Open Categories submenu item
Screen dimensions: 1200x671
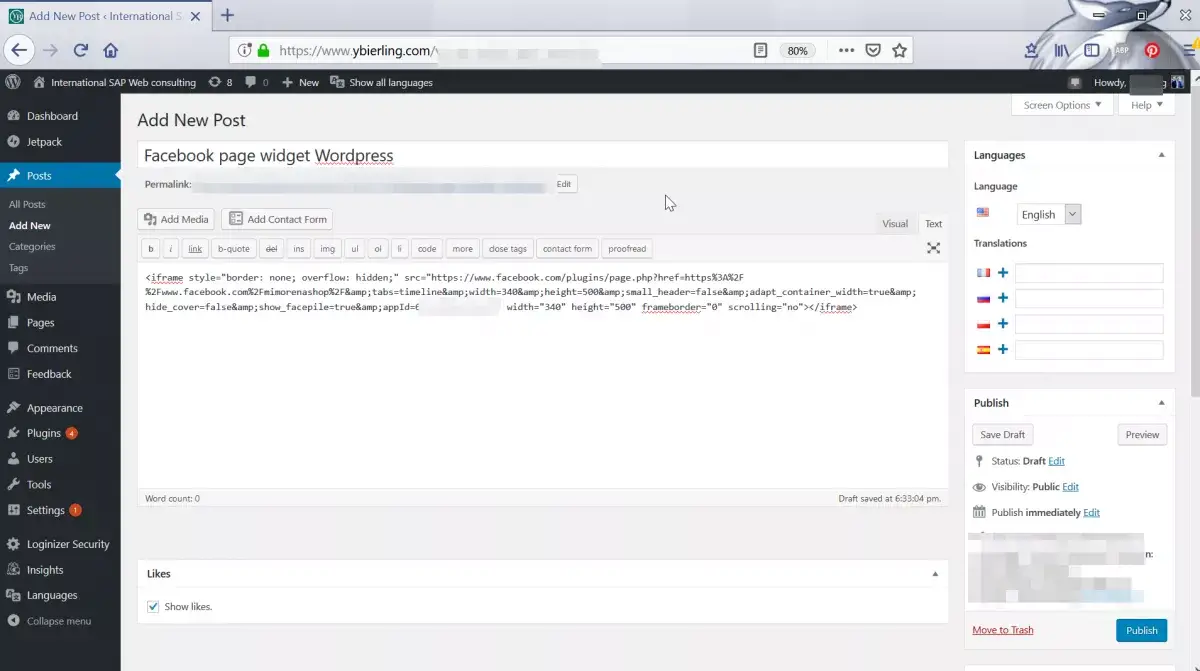32,246
